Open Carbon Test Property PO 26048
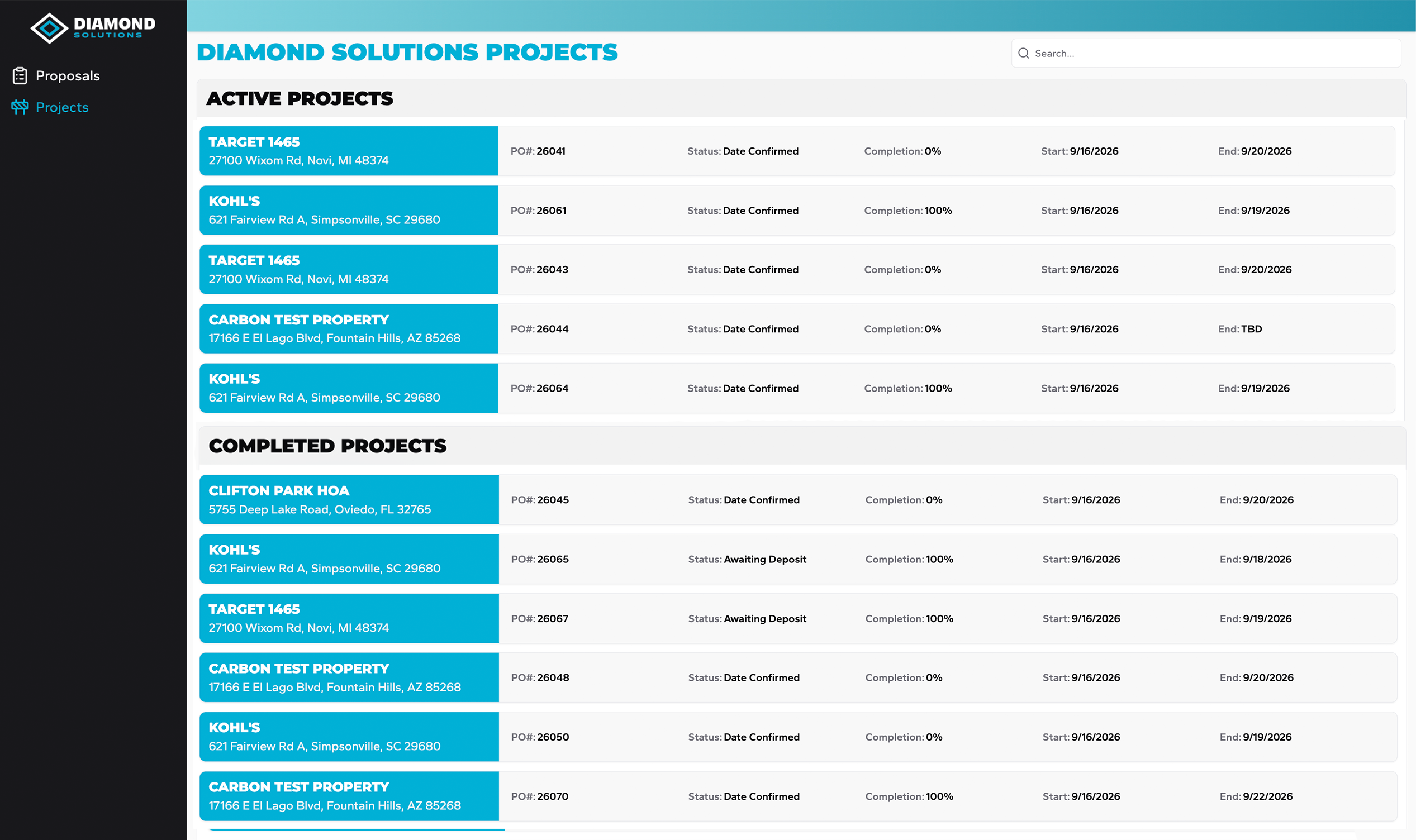This screenshot has width=1416, height=840. coord(799,677)
